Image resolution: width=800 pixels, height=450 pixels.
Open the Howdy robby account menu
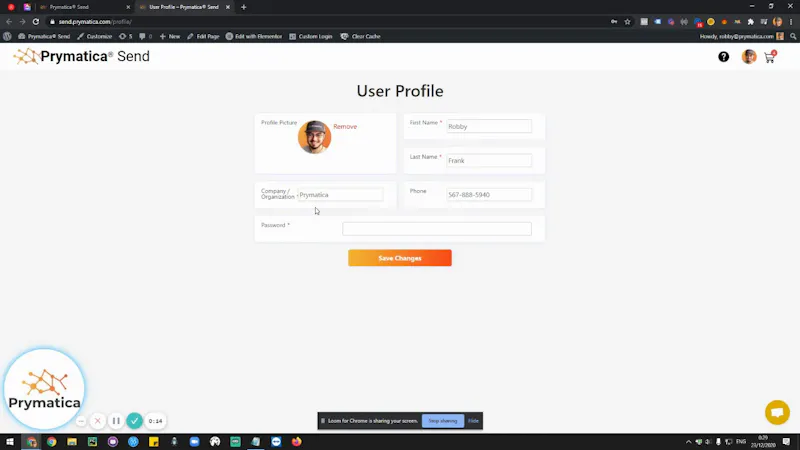point(741,36)
